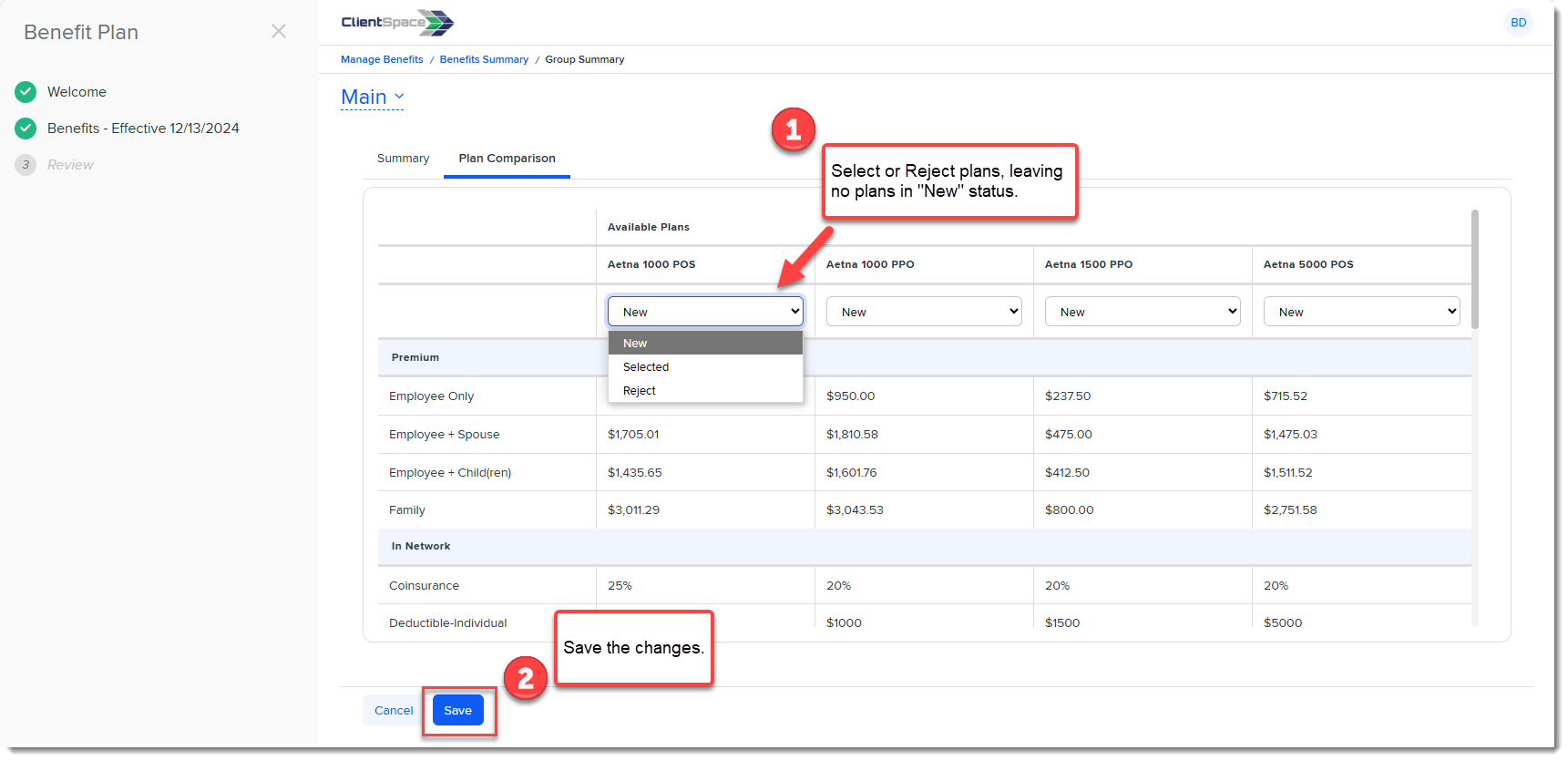Click the Employee + Child(ren) row label

(x=450, y=473)
